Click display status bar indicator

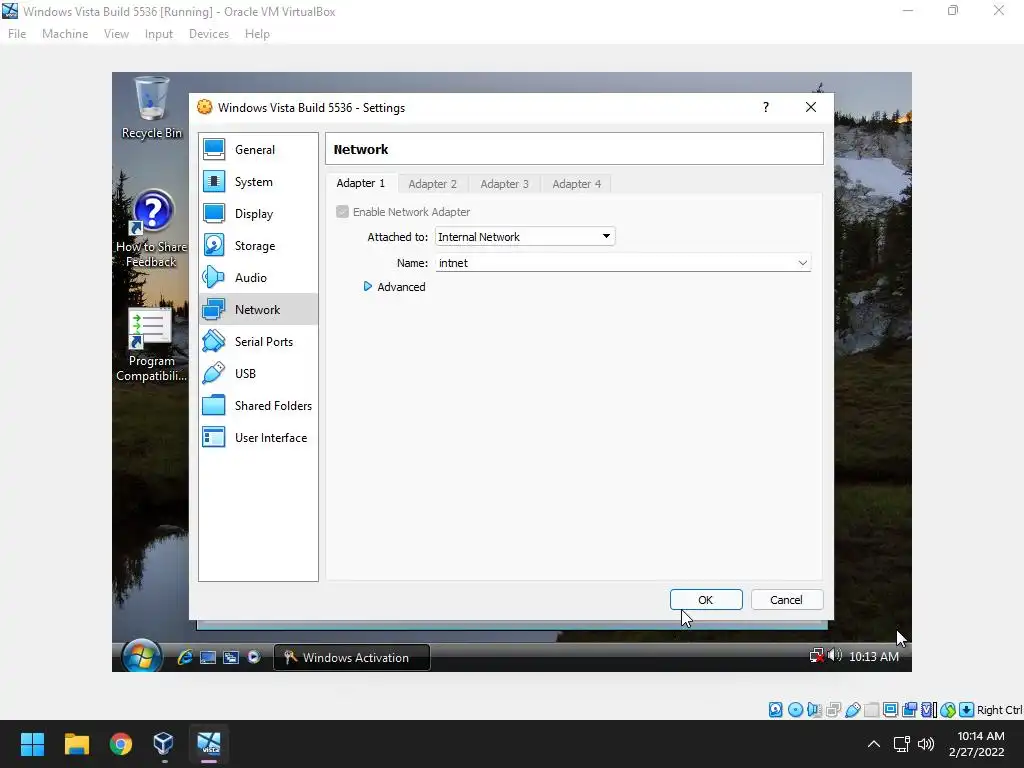(890, 710)
